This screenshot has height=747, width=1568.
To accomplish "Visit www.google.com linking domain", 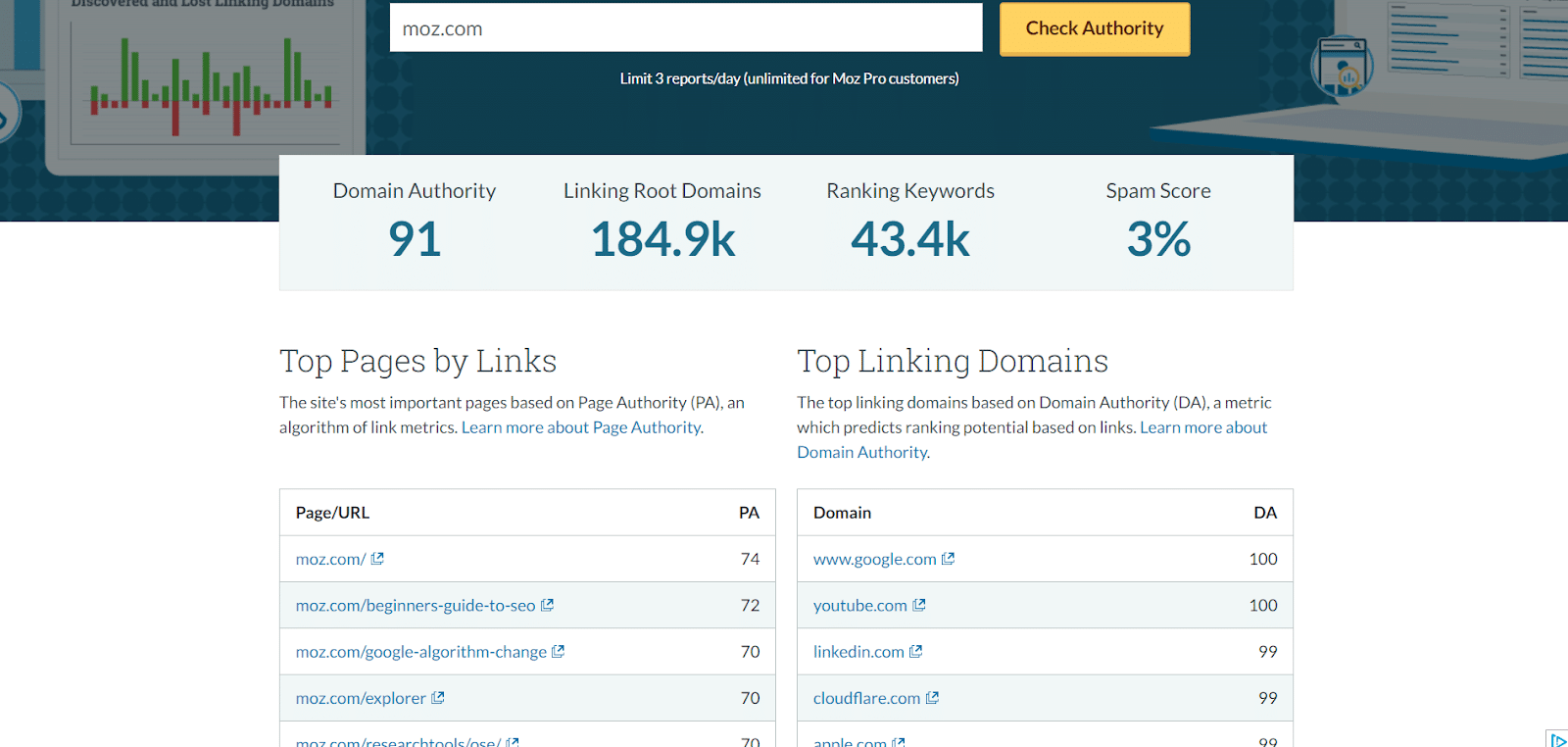I will coord(875,559).
